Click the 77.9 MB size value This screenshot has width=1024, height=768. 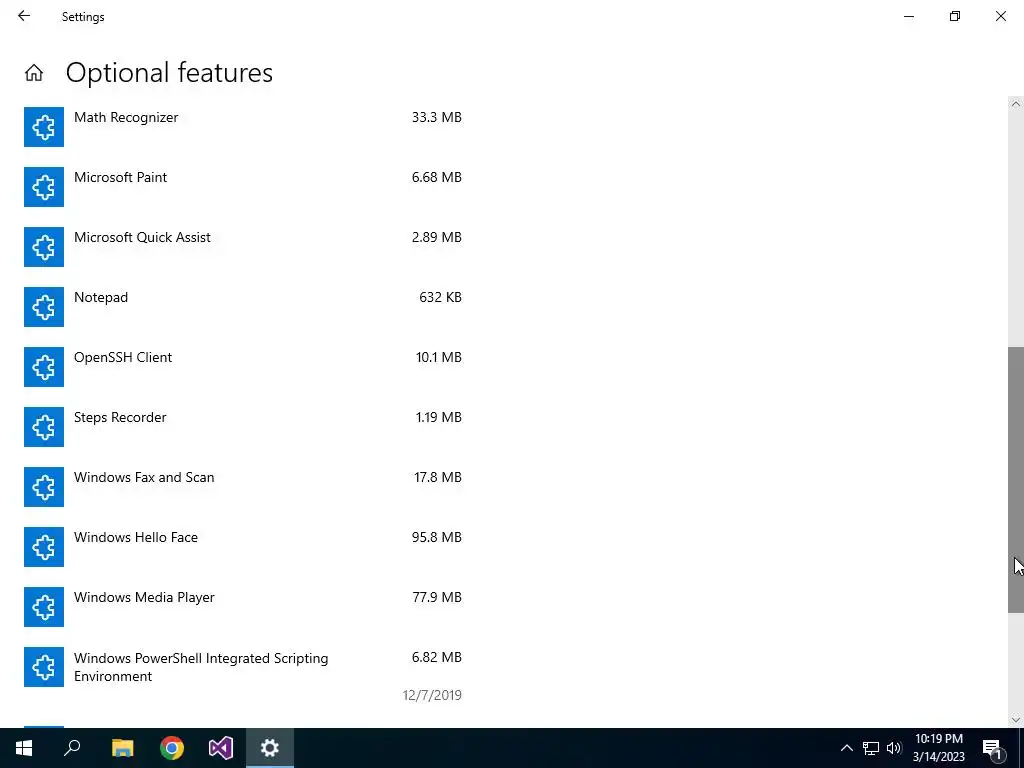pyautogui.click(x=437, y=598)
